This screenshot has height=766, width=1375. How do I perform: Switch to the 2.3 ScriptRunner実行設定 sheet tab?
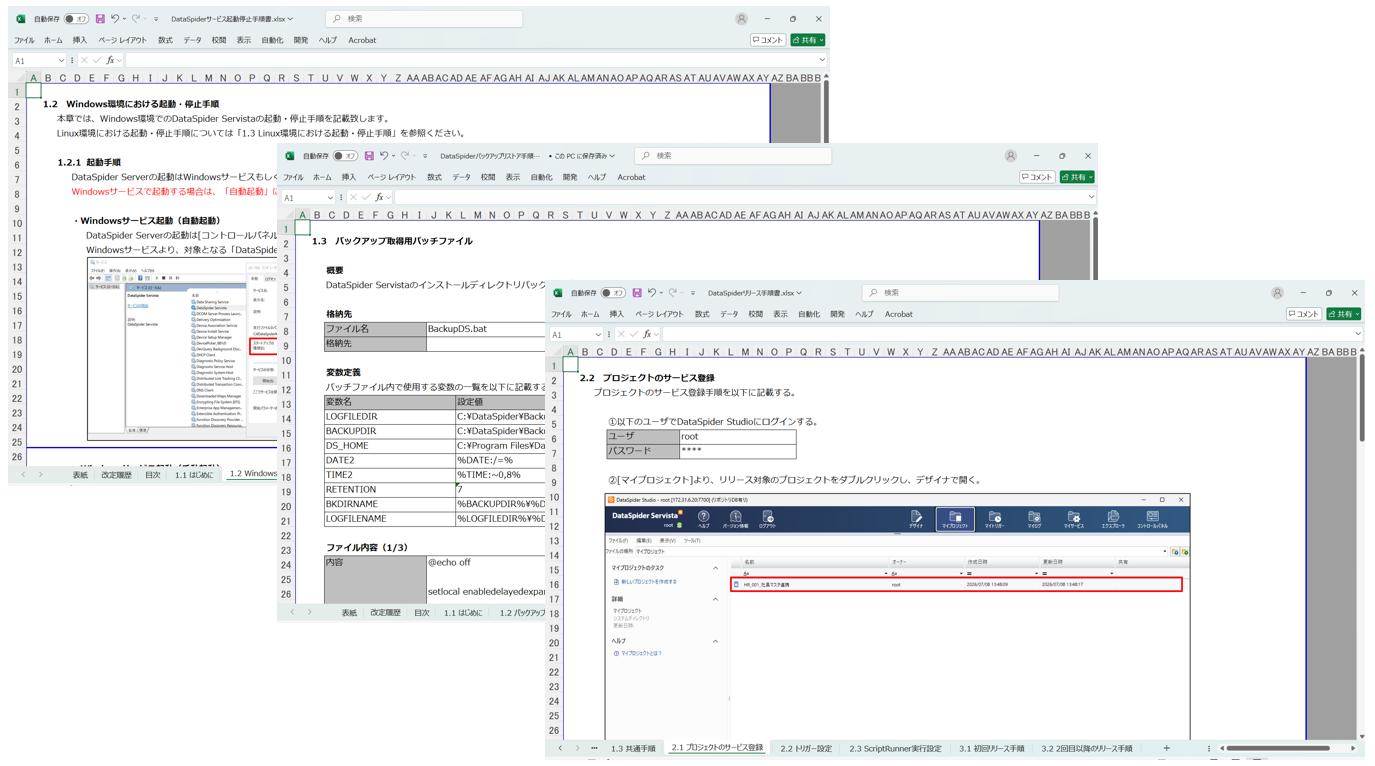point(895,748)
